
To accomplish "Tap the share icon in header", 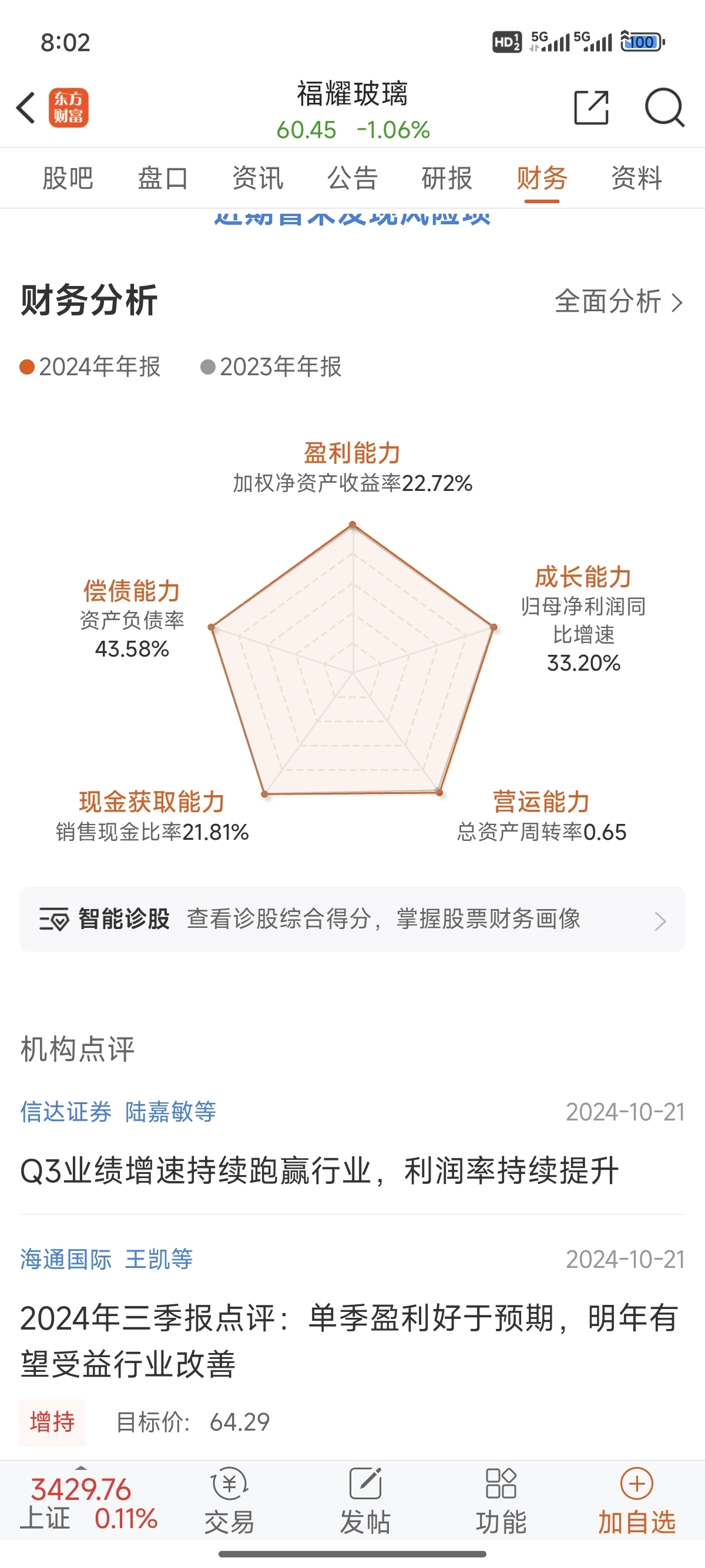I will point(591,107).
